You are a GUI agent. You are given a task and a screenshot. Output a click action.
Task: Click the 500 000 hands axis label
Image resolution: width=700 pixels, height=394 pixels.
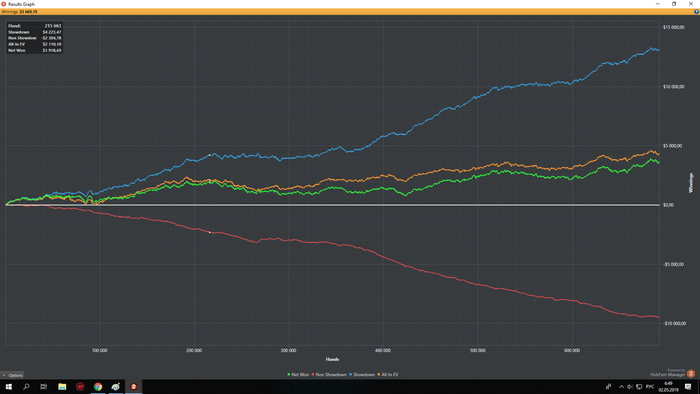click(x=477, y=351)
